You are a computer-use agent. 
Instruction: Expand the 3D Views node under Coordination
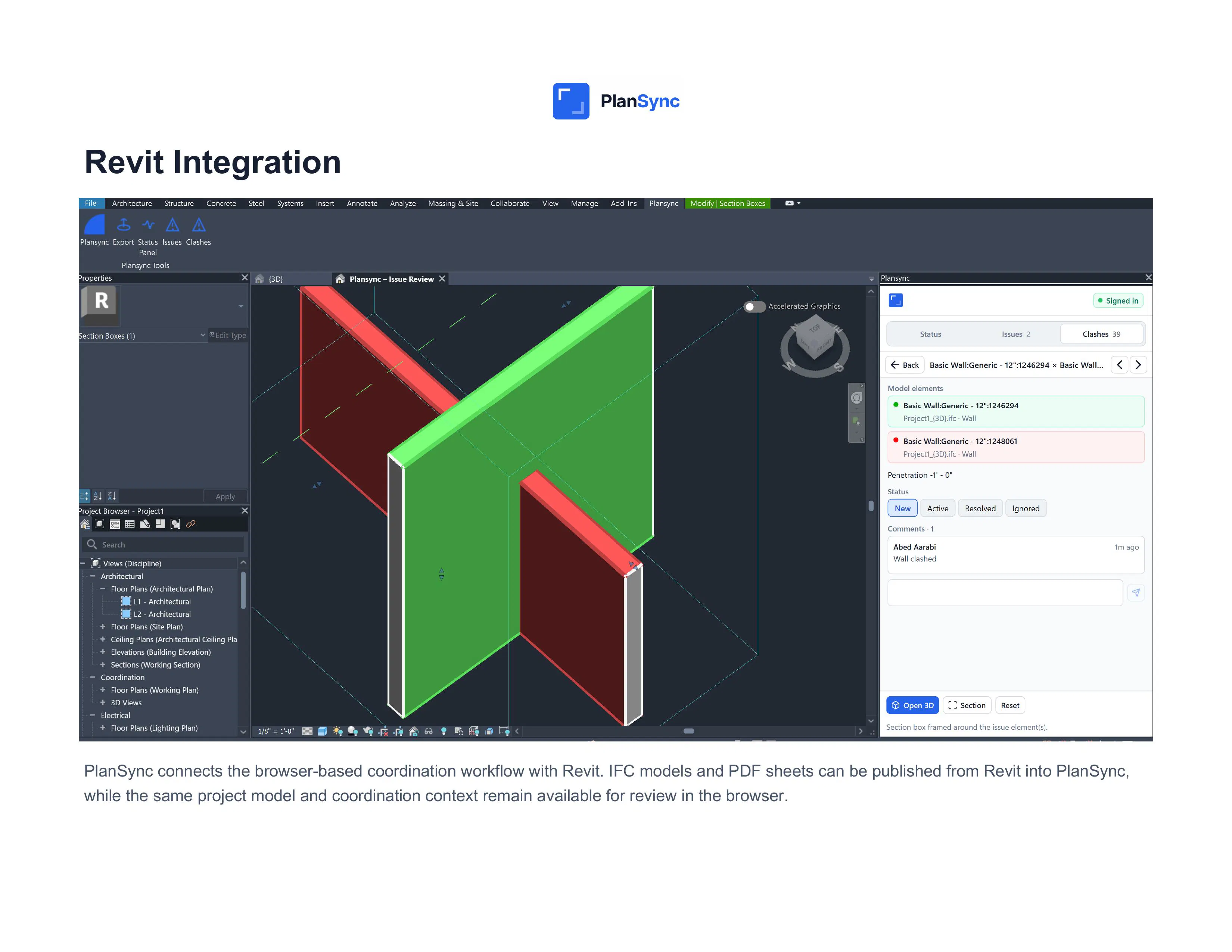(x=103, y=703)
